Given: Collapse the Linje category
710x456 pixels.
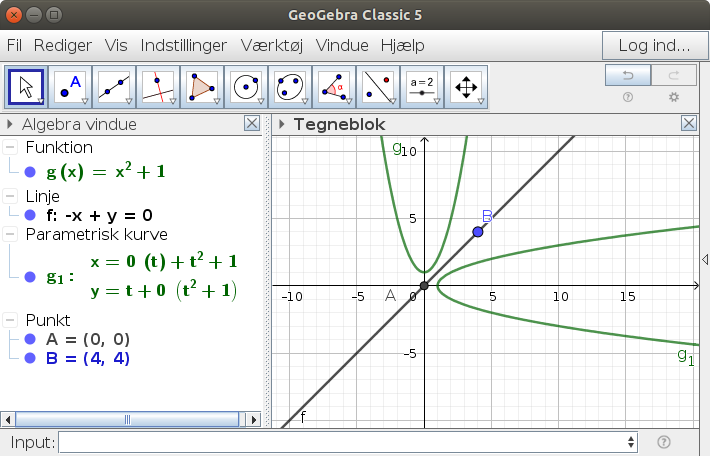Looking at the screenshot, I should [10, 196].
